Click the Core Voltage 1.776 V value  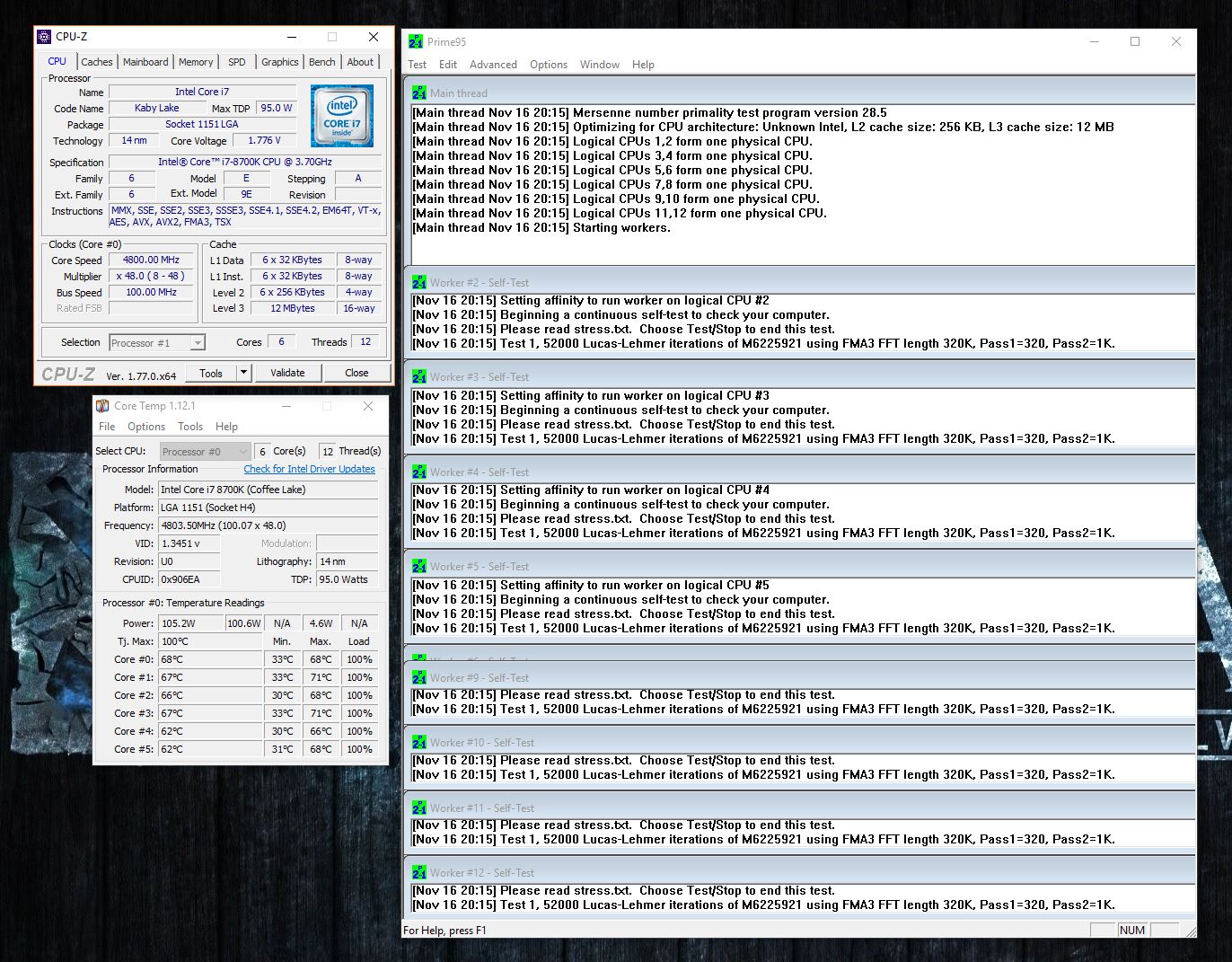point(264,141)
